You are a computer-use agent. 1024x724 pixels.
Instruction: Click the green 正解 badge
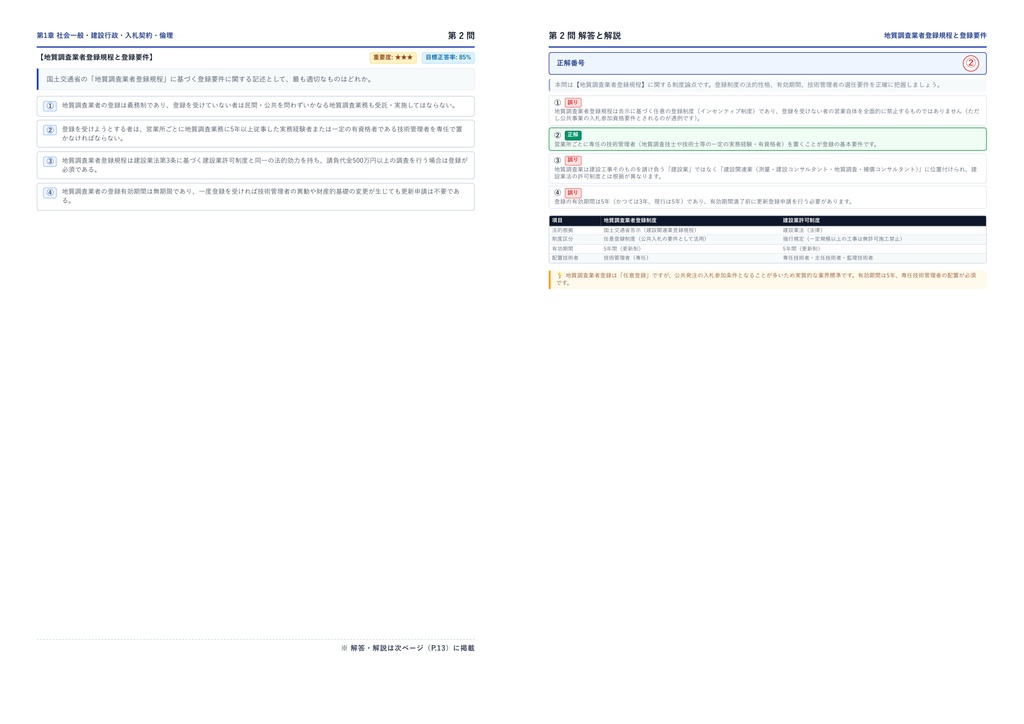pos(573,135)
